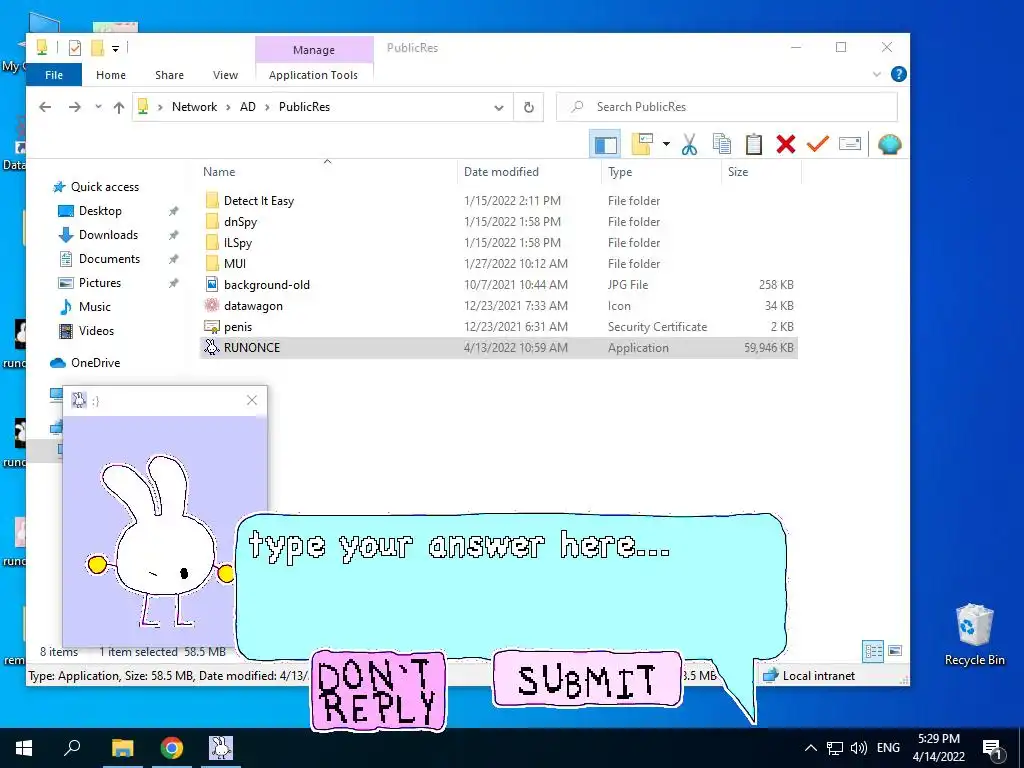Expand the folder options dropdown arrow
The width and height of the screenshot is (1024, 768).
pos(666,144)
